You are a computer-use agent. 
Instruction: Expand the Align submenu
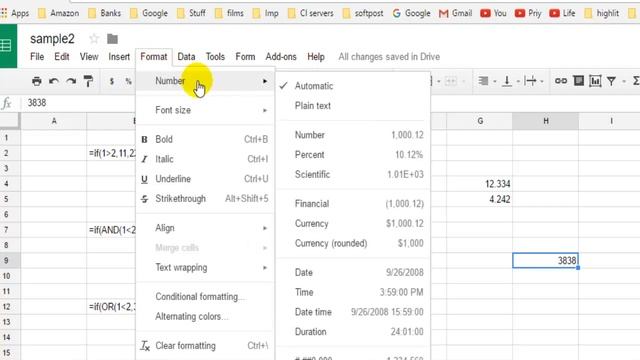205,228
